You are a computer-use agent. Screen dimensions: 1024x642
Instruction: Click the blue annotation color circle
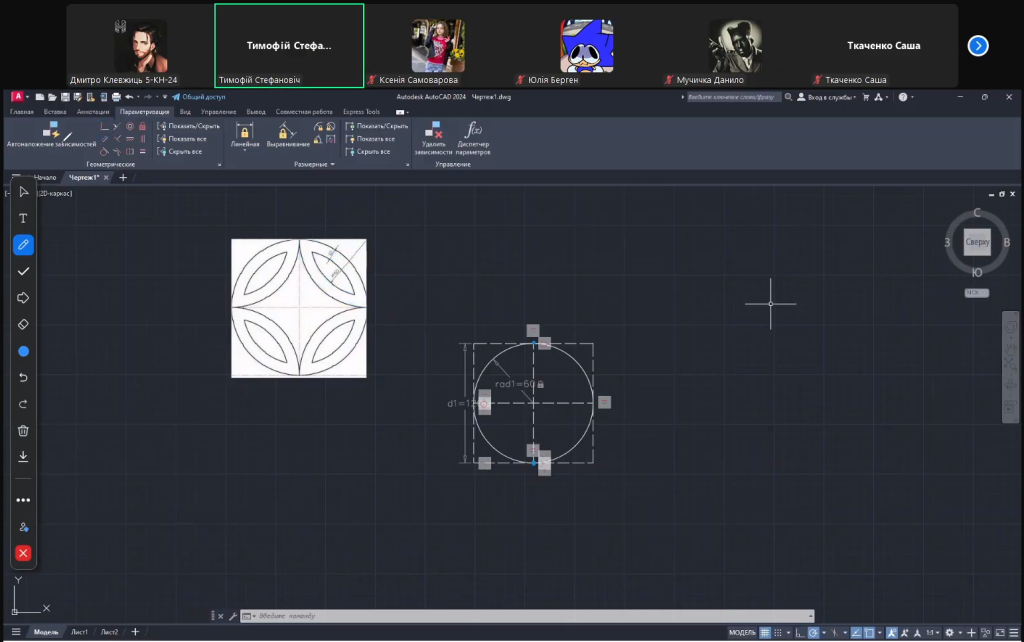tap(23, 351)
